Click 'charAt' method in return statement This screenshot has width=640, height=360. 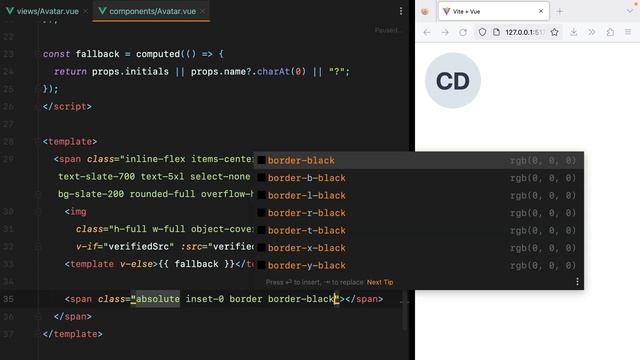[x=273, y=71]
